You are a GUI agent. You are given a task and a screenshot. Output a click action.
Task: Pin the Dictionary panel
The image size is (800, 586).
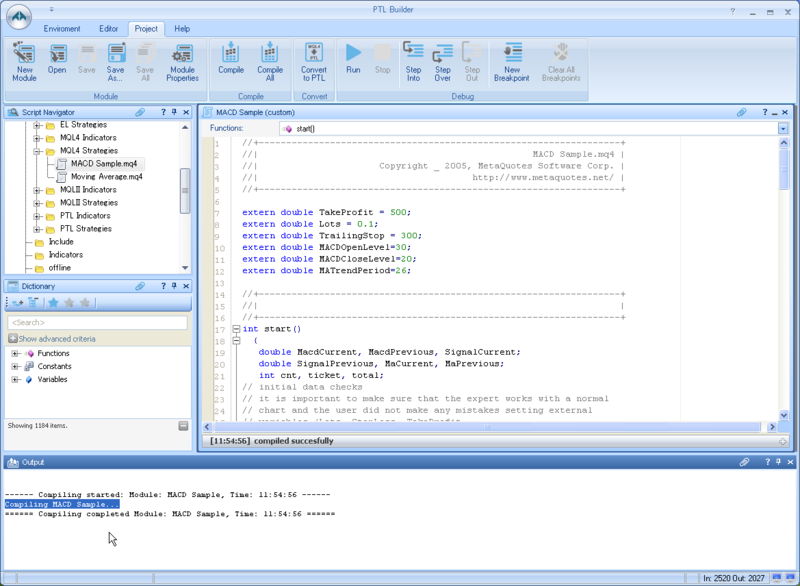coord(174,286)
